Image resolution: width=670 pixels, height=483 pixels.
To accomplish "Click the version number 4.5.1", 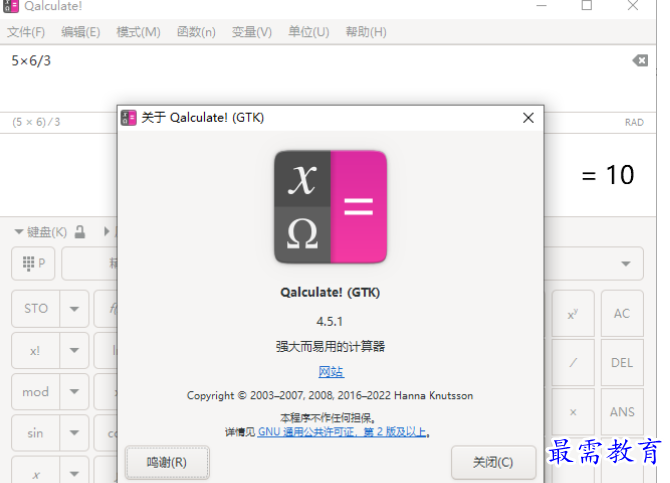I will click(329, 321).
